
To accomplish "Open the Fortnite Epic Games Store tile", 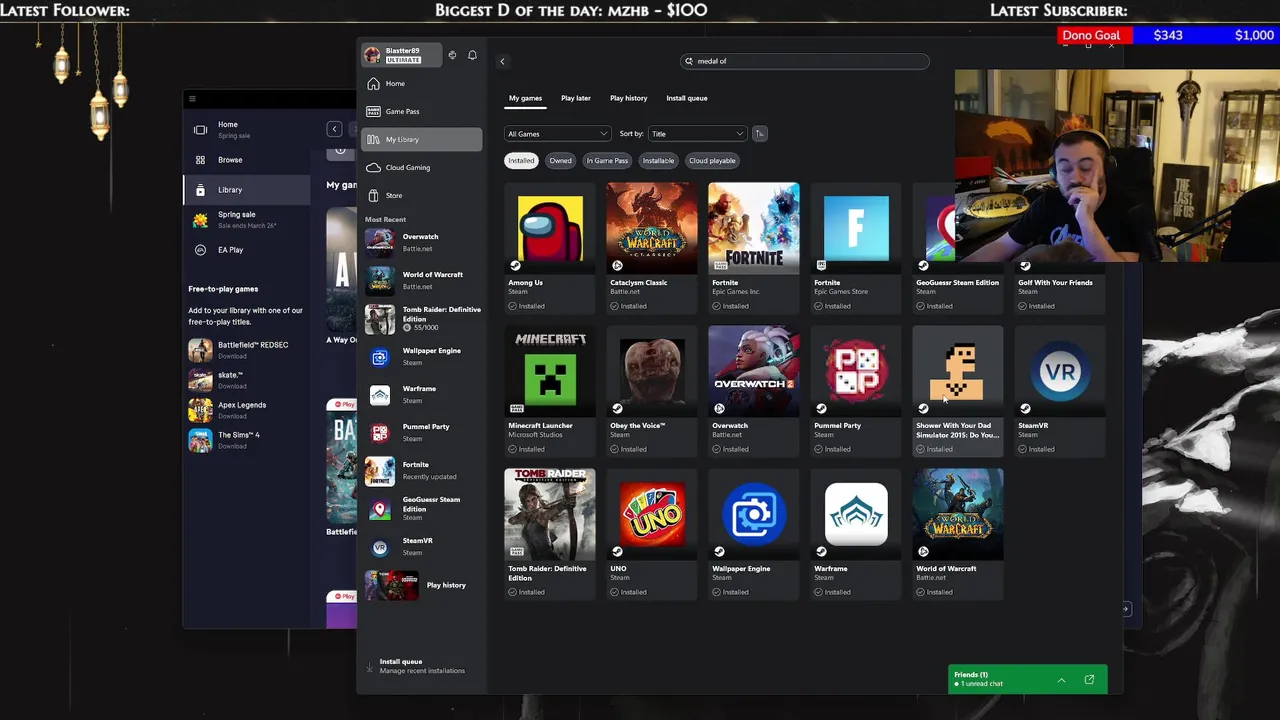I will click(856, 247).
